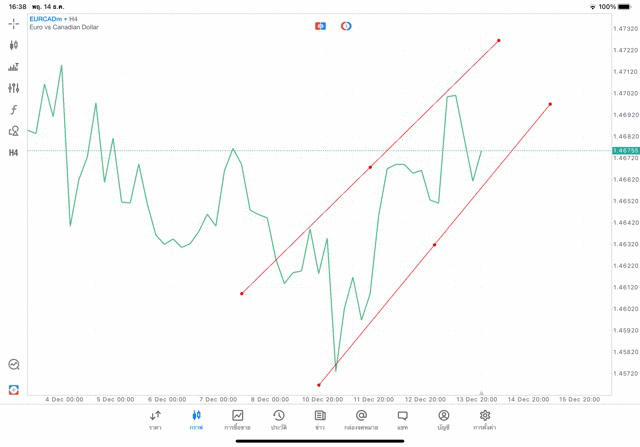640x447 pixels.
Task: Tap the EURCADm symbol name header
Action: [x=52, y=19]
